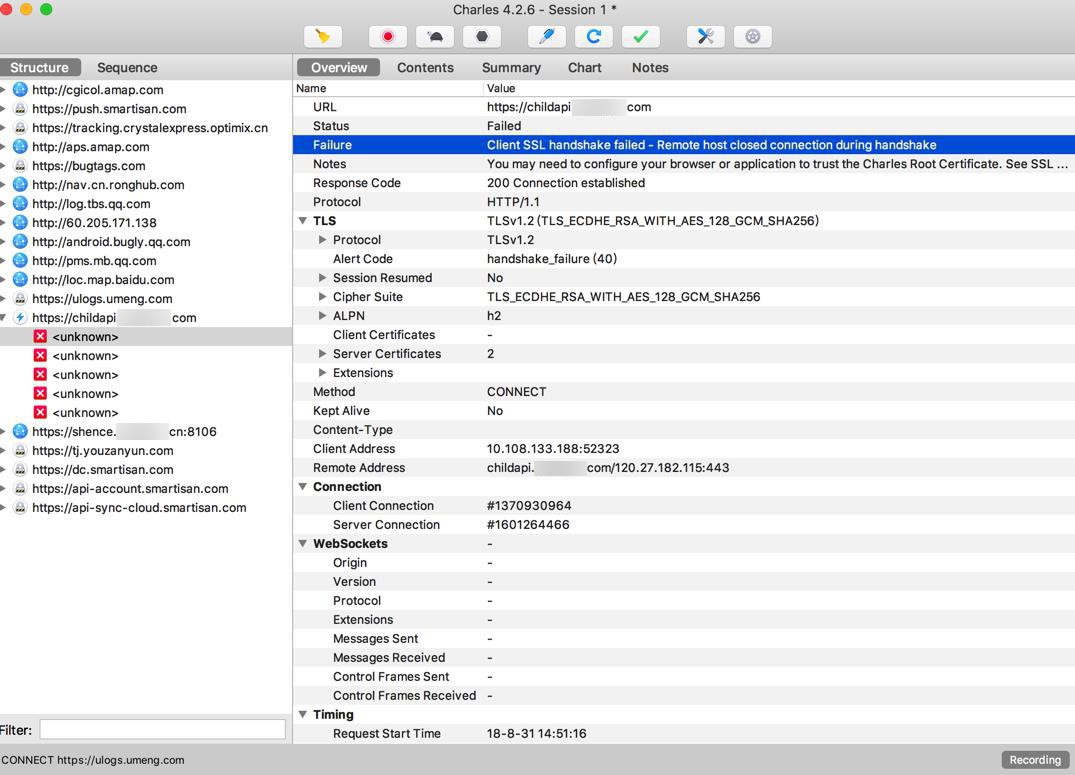The height and width of the screenshot is (775, 1075).
Task: Click the lock icon beside https://api-account.smartisan.com
Action: (x=20, y=488)
